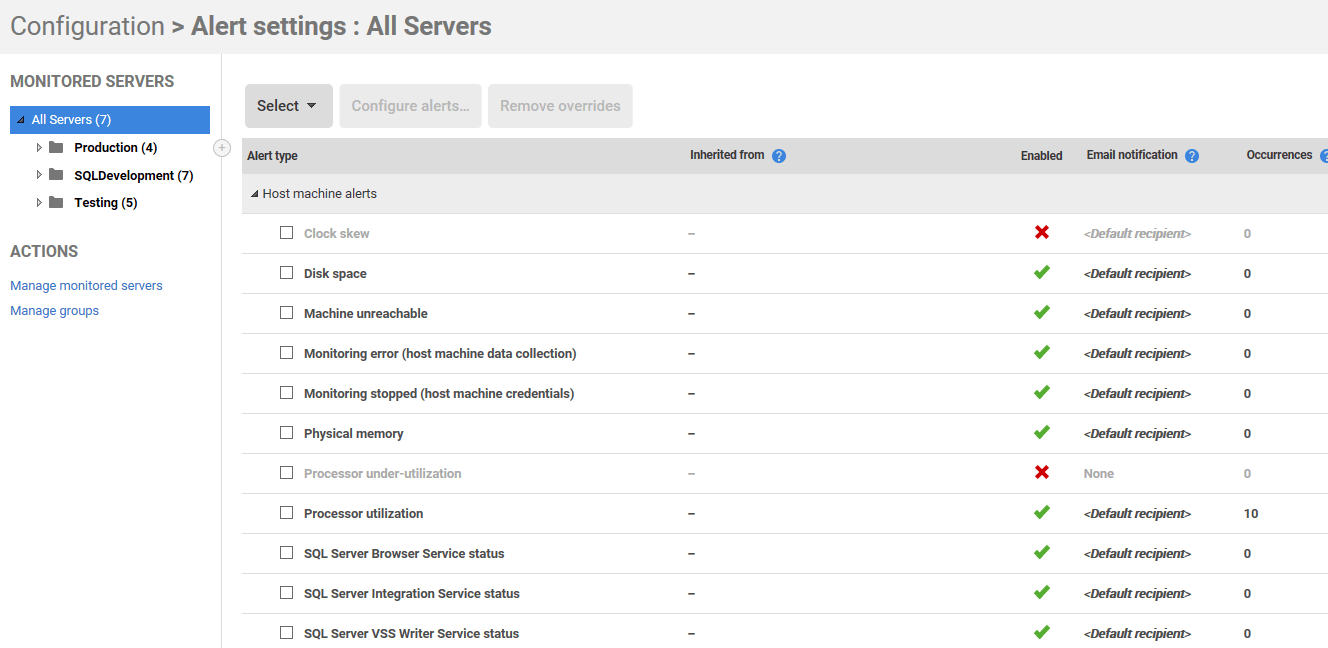Image resolution: width=1328 pixels, height=648 pixels.
Task: Click the circular plus panel handle
Action: (222, 148)
